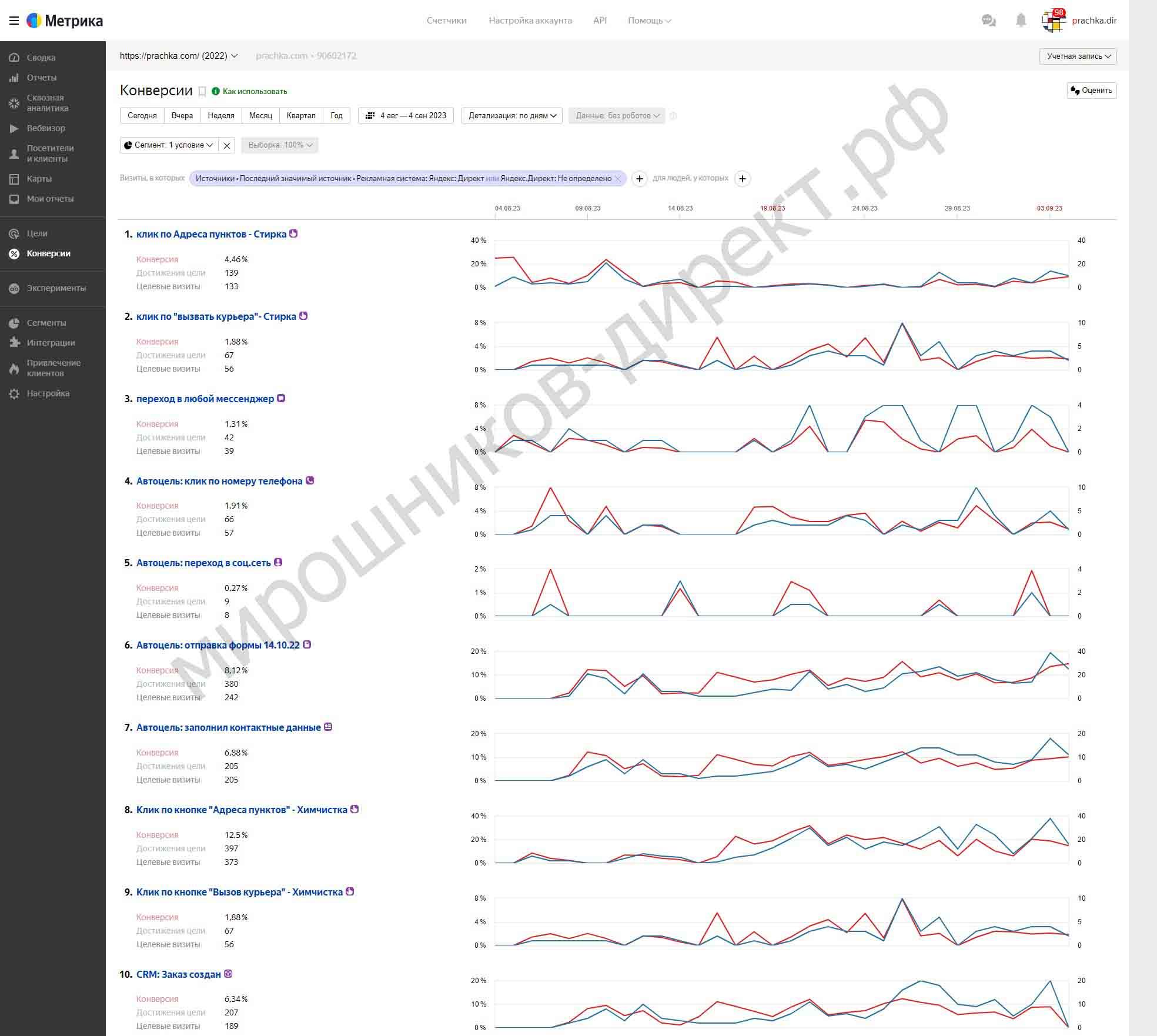Open Вебвизор from the sidebar

coord(46,128)
